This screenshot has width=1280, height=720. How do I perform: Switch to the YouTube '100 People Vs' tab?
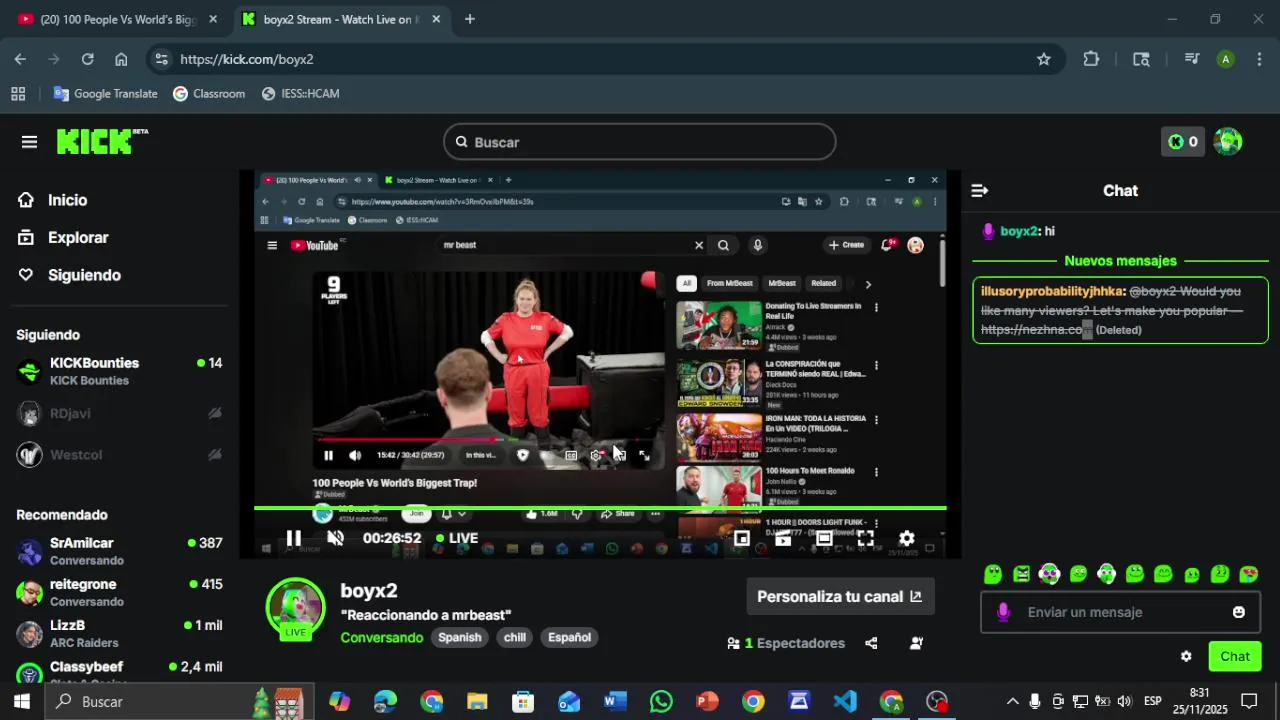(x=118, y=19)
